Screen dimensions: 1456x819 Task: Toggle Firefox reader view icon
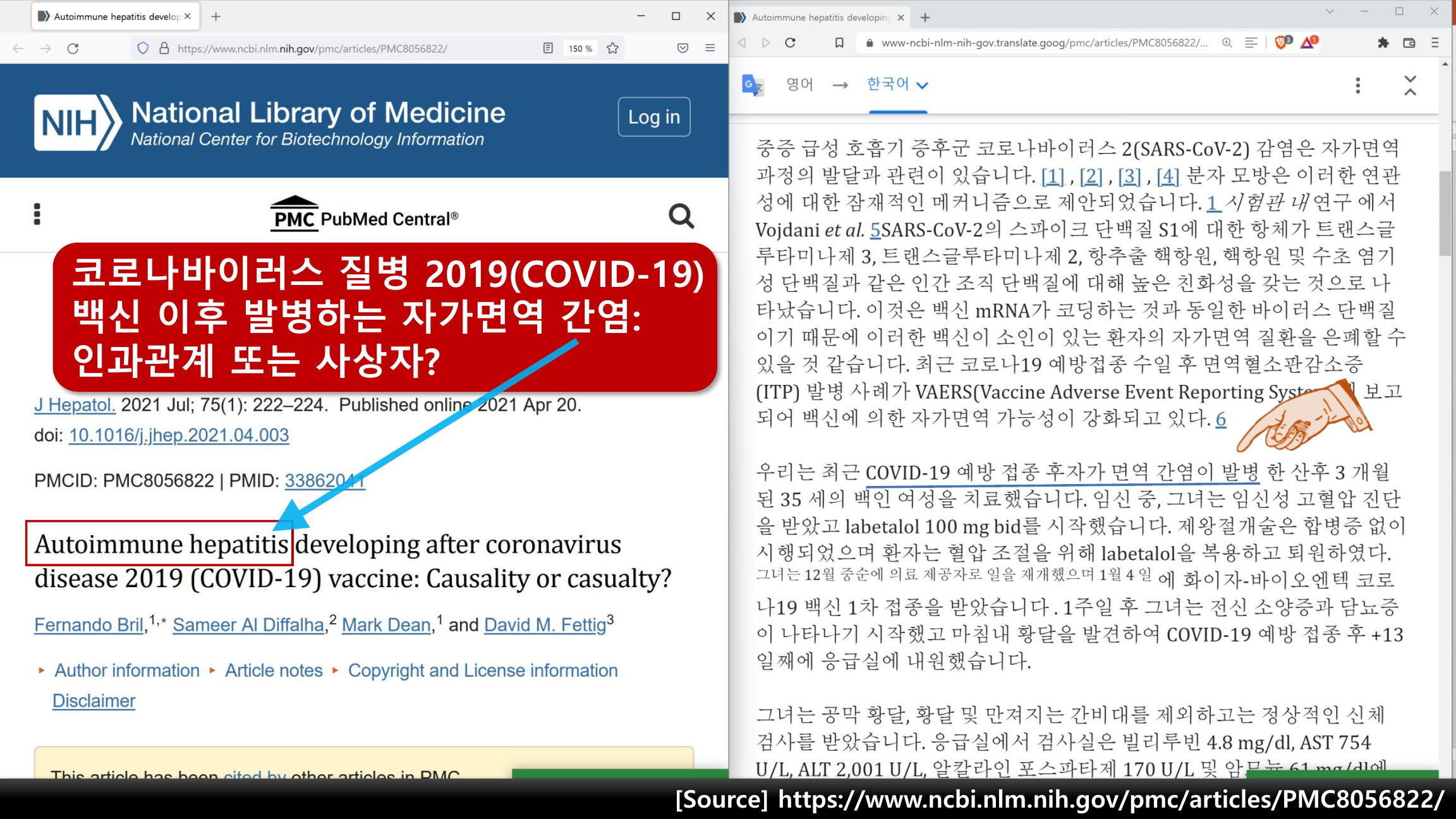pos(548,48)
